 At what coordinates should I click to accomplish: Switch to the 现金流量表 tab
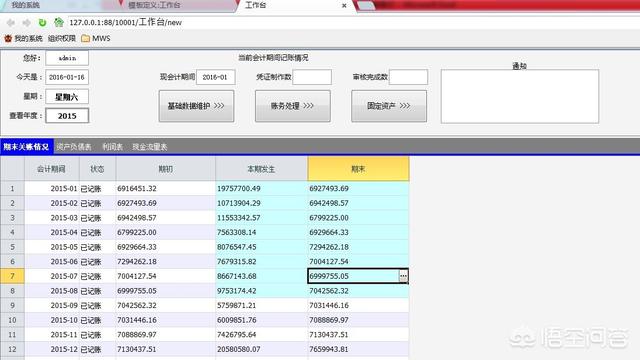pyautogui.click(x=149, y=147)
